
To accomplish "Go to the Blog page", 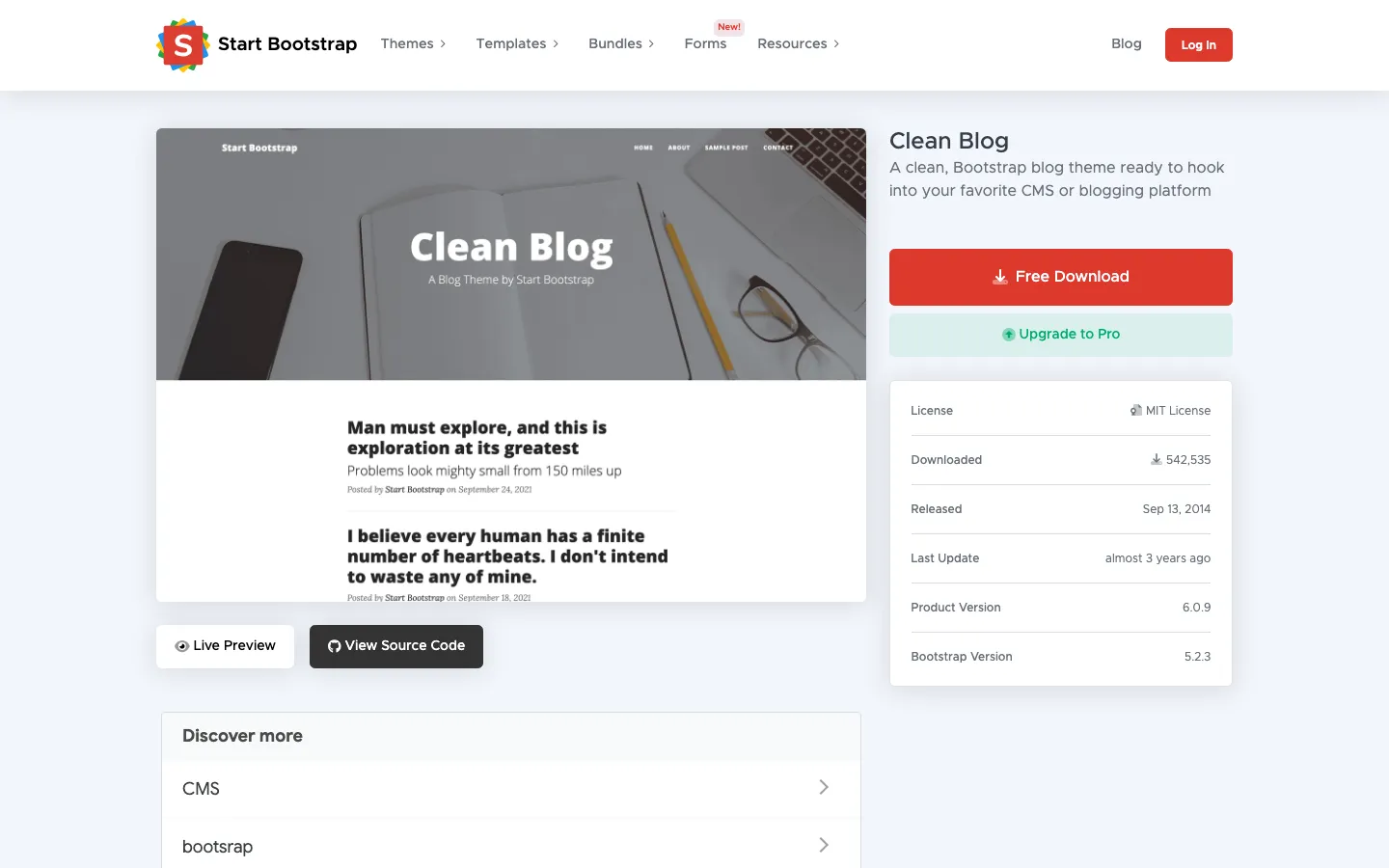I will [x=1126, y=44].
